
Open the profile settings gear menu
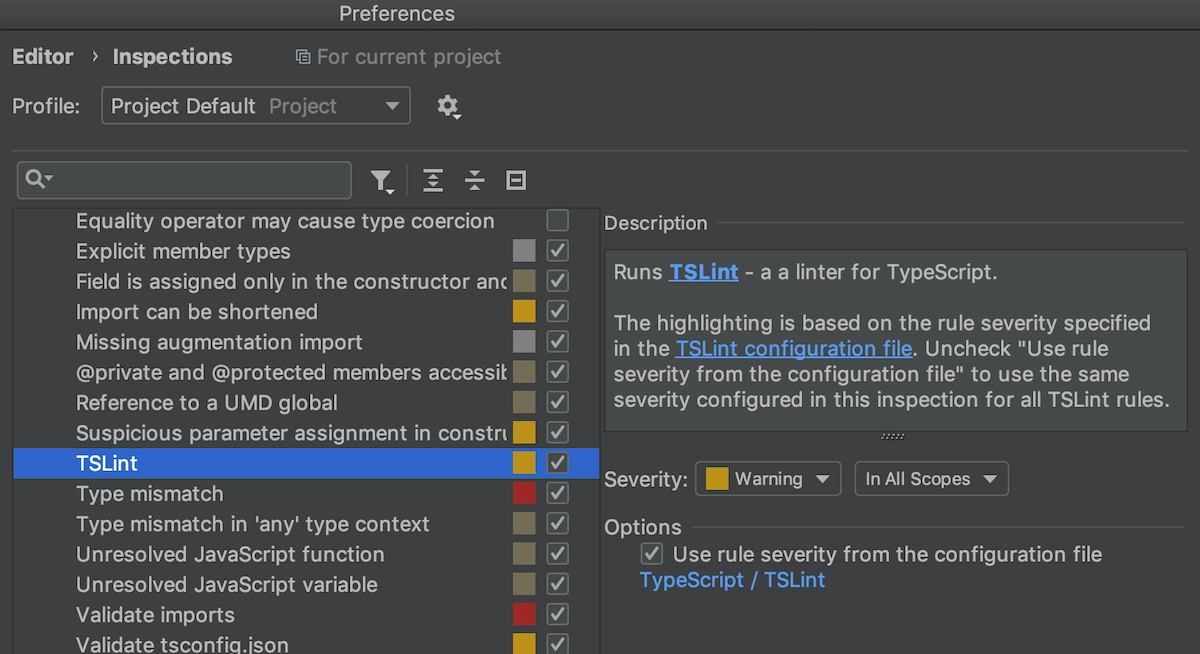(x=448, y=106)
